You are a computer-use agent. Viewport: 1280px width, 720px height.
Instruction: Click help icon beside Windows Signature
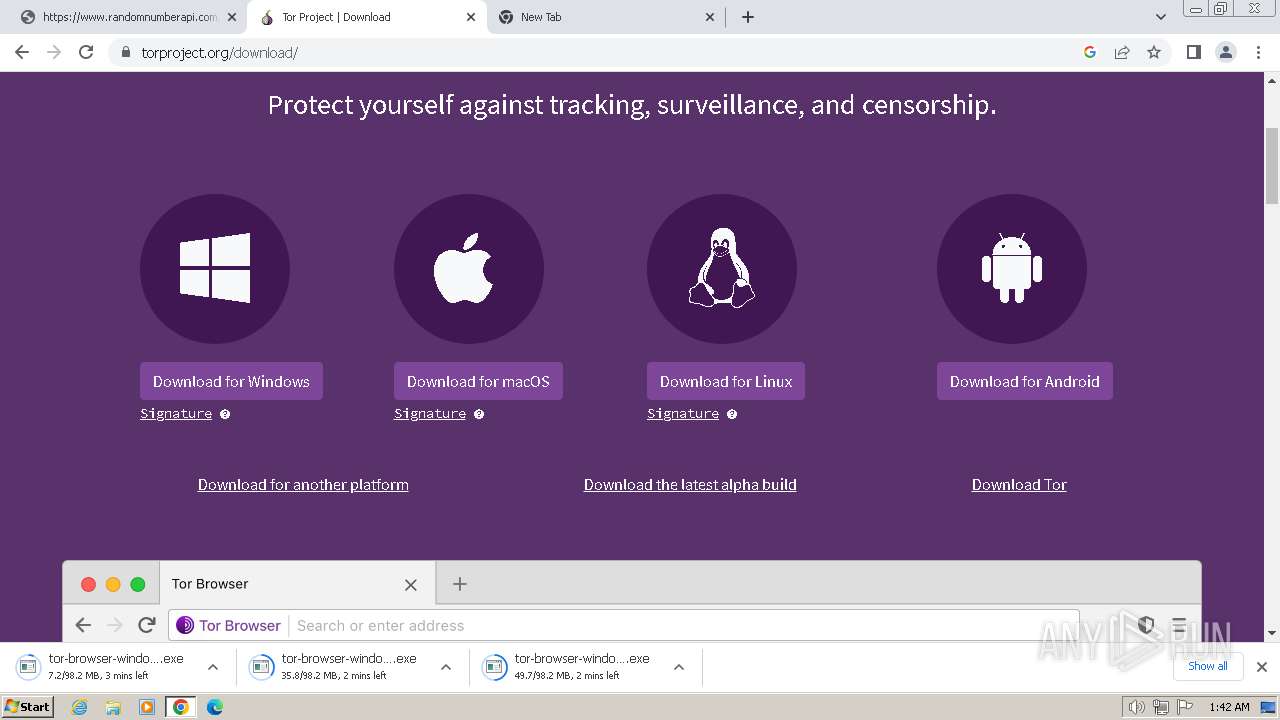[225, 414]
